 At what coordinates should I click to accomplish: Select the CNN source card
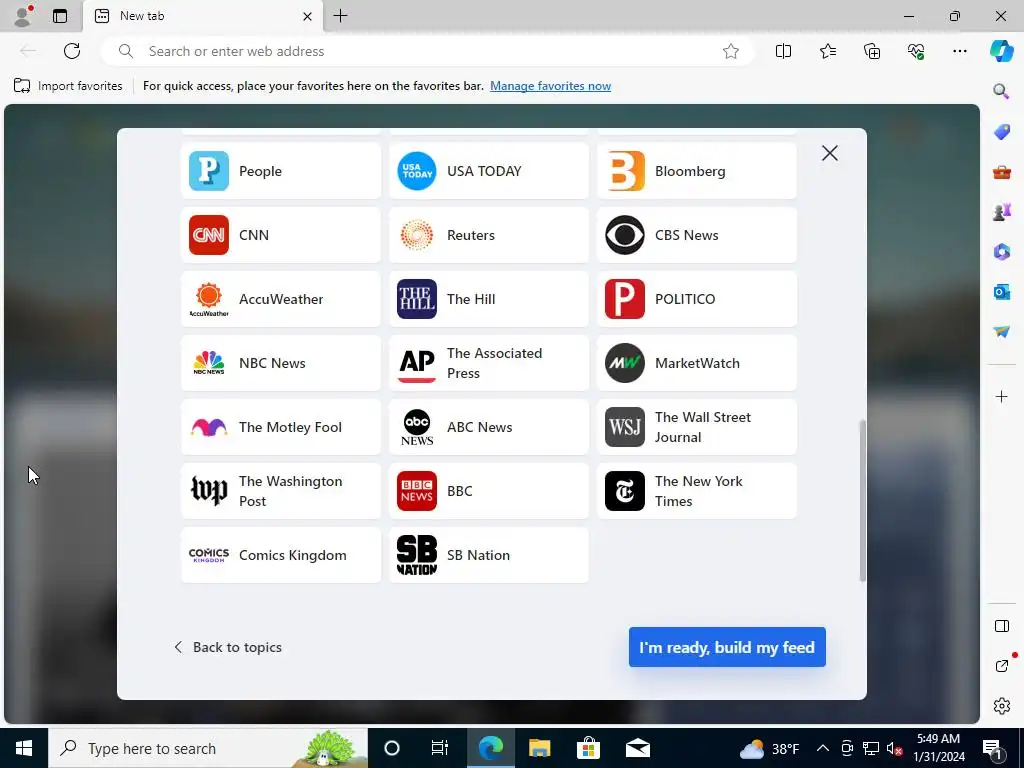pos(281,235)
